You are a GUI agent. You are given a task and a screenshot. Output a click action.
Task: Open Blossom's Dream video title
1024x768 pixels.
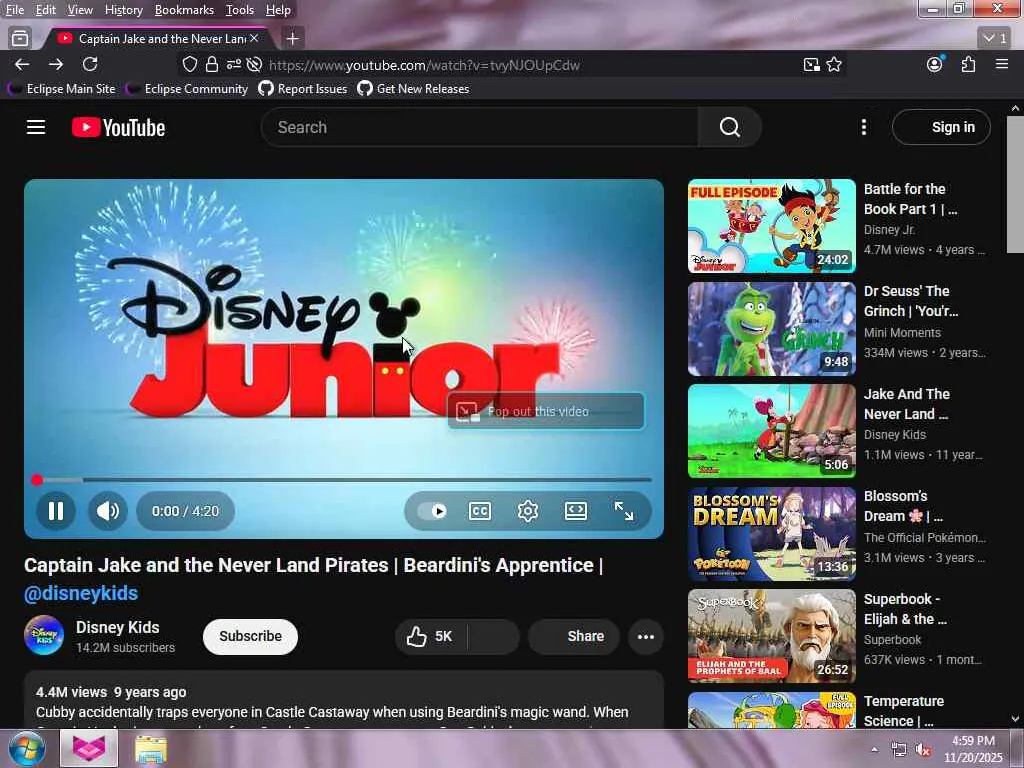pyautogui.click(x=903, y=506)
